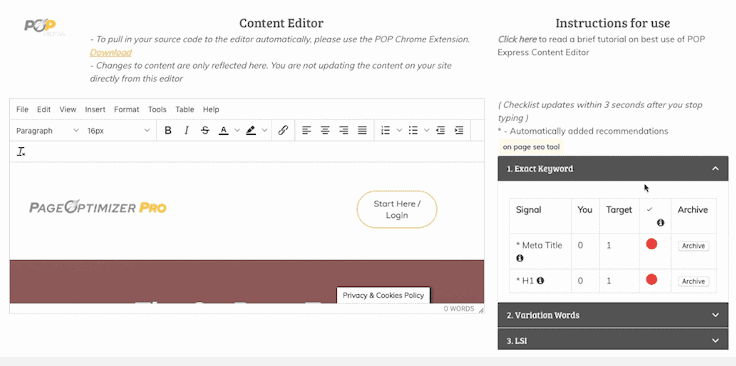Open the Paragraph format dropdown

coord(47,130)
